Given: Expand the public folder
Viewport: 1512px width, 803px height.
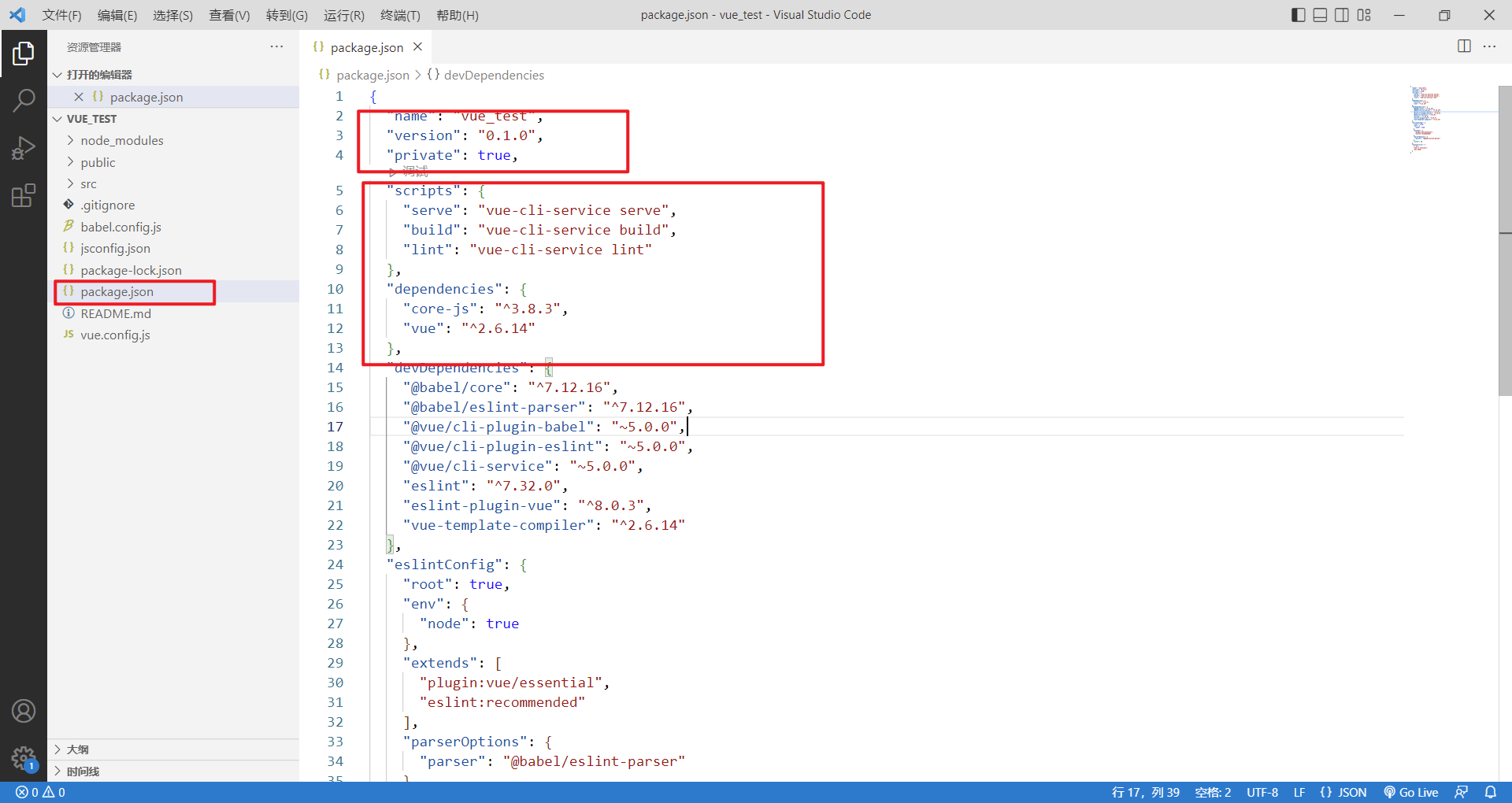Looking at the screenshot, I should click(173, 162).
